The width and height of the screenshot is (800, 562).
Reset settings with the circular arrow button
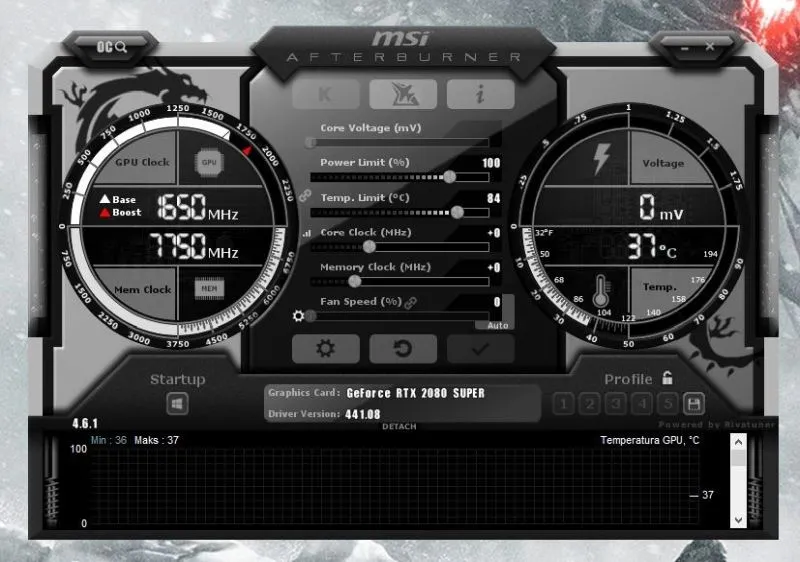[x=403, y=349]
